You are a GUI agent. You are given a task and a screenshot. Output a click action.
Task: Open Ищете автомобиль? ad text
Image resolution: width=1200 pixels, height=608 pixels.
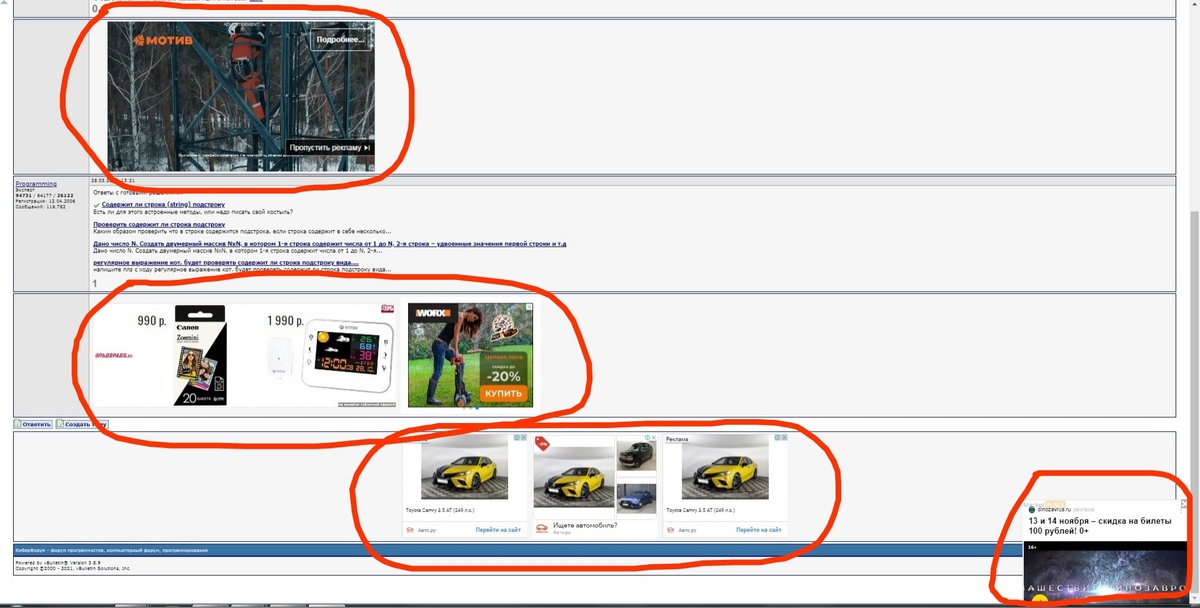coord(584,525)
